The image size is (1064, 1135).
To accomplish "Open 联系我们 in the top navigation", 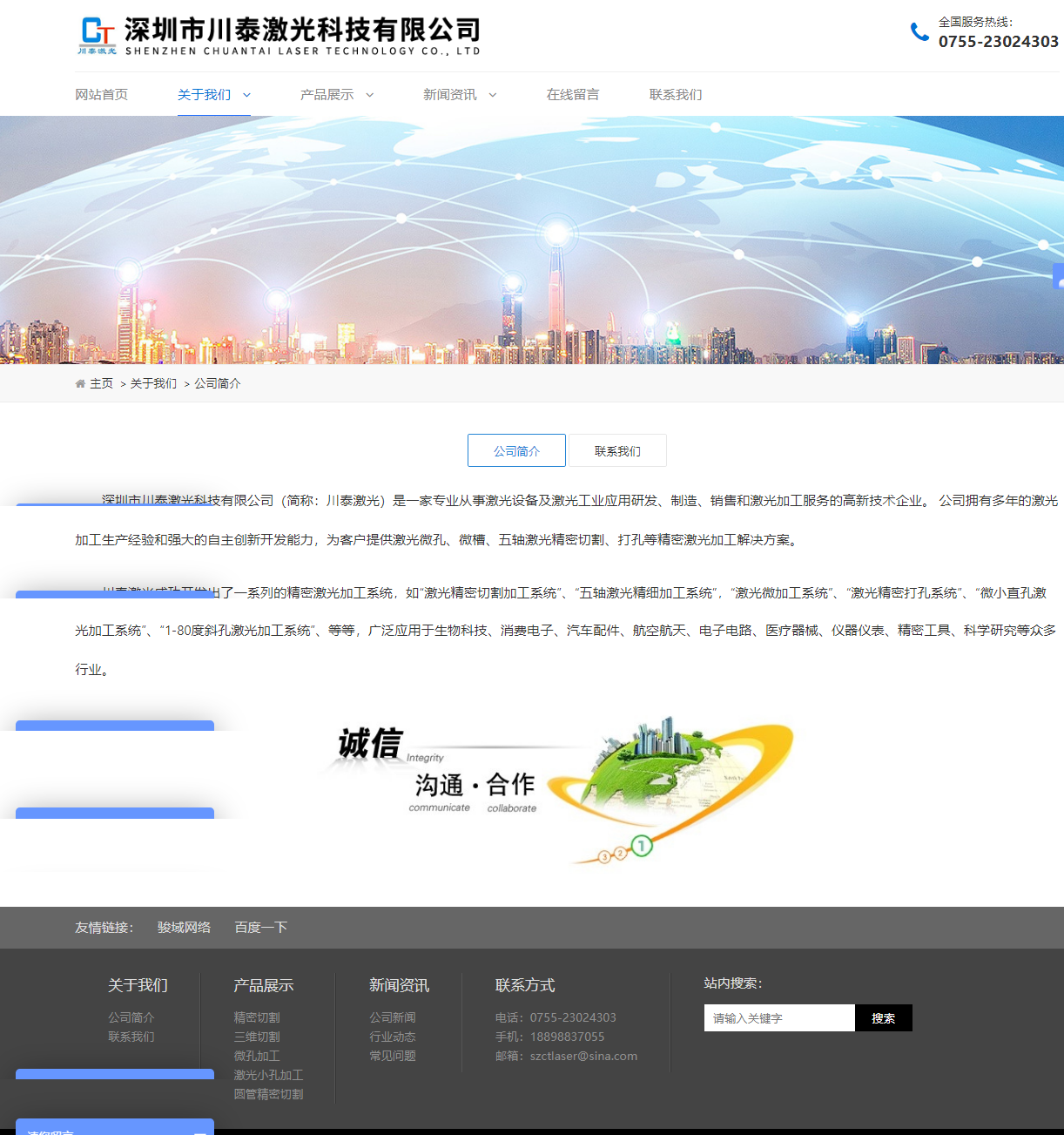I will coord(675,95).
